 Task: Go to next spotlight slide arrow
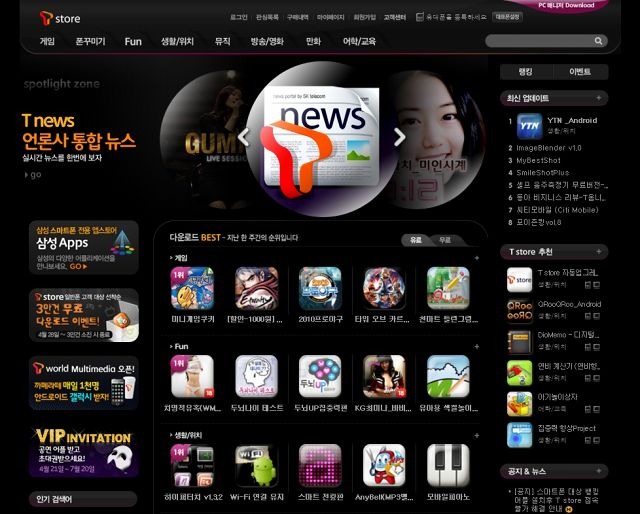tap(400, 137)
